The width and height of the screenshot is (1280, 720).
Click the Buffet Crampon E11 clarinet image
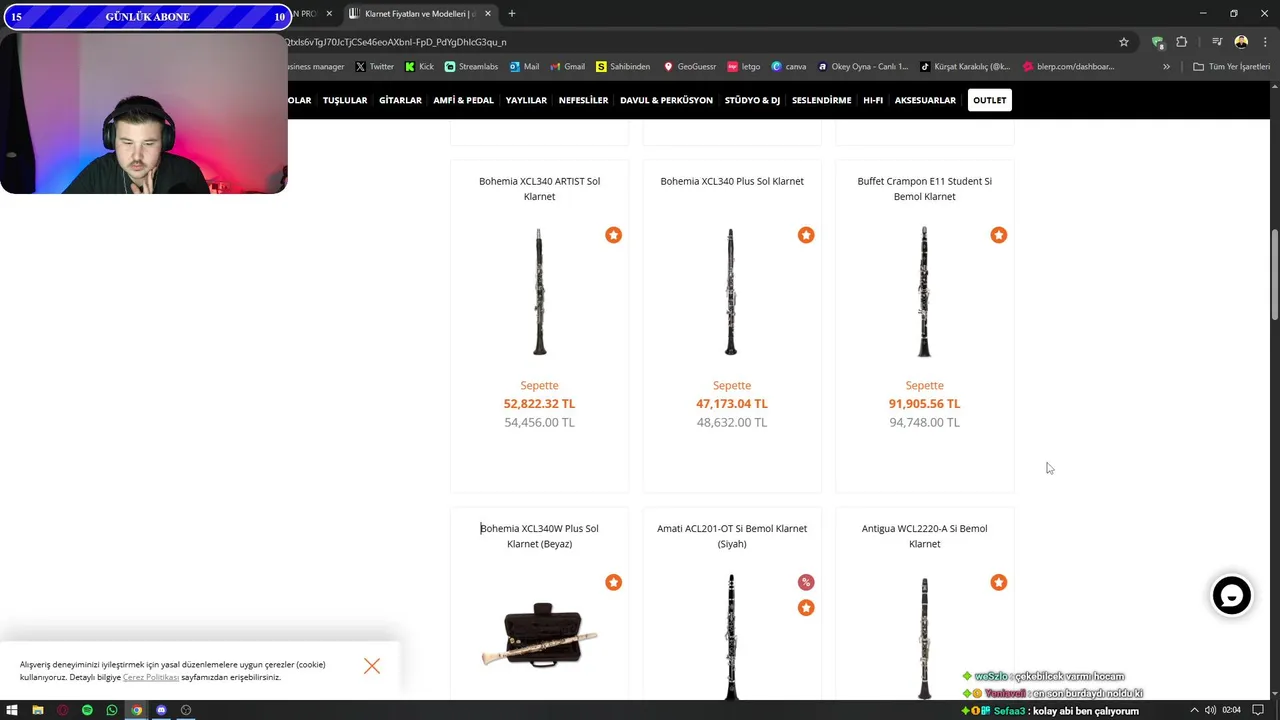click(924, 292)
